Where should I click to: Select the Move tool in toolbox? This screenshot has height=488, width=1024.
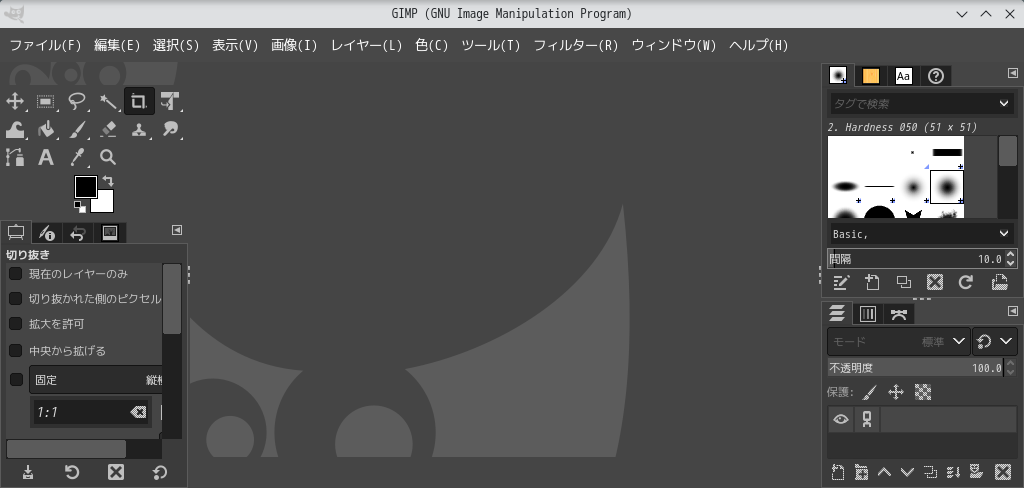pos(14,101)
